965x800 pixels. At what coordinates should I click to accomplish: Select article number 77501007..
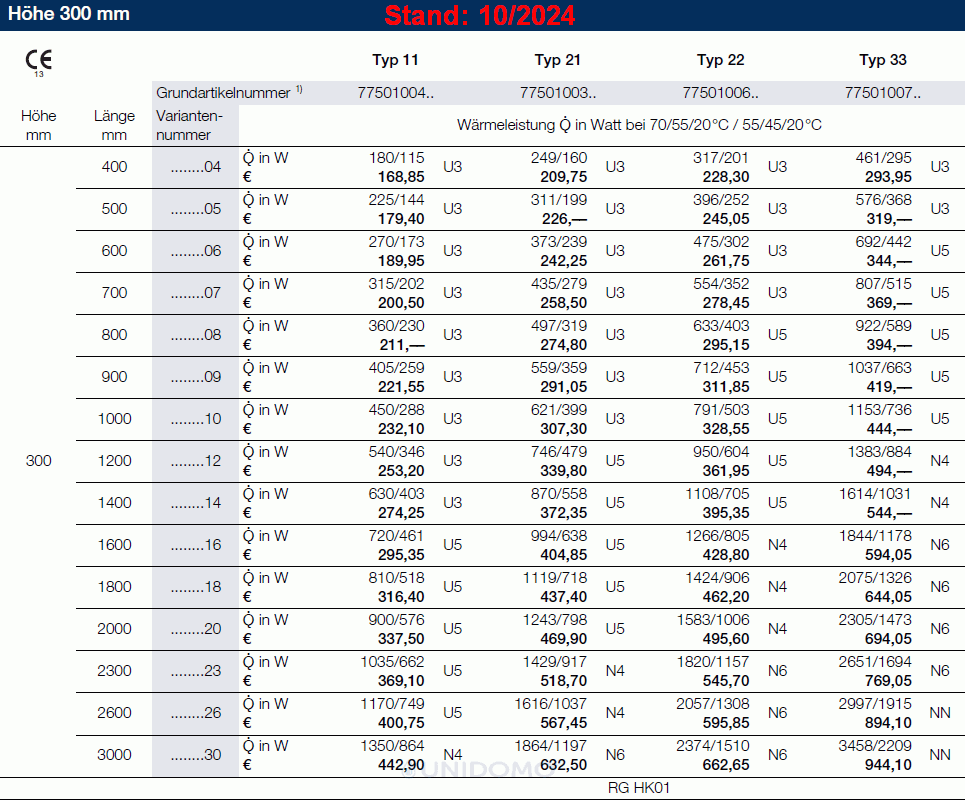883,93
